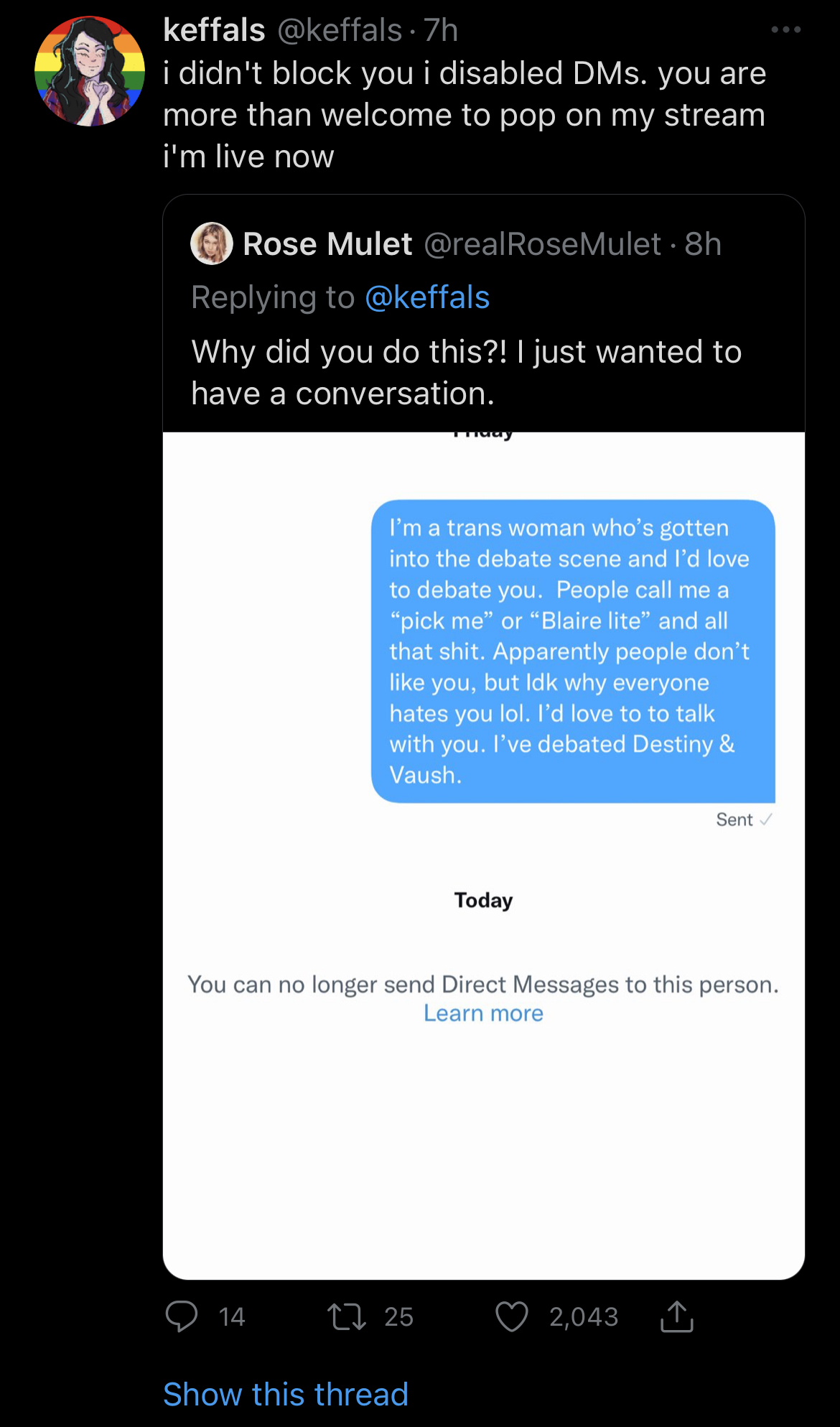Like the tweet with heart icon

[512, 1316]
